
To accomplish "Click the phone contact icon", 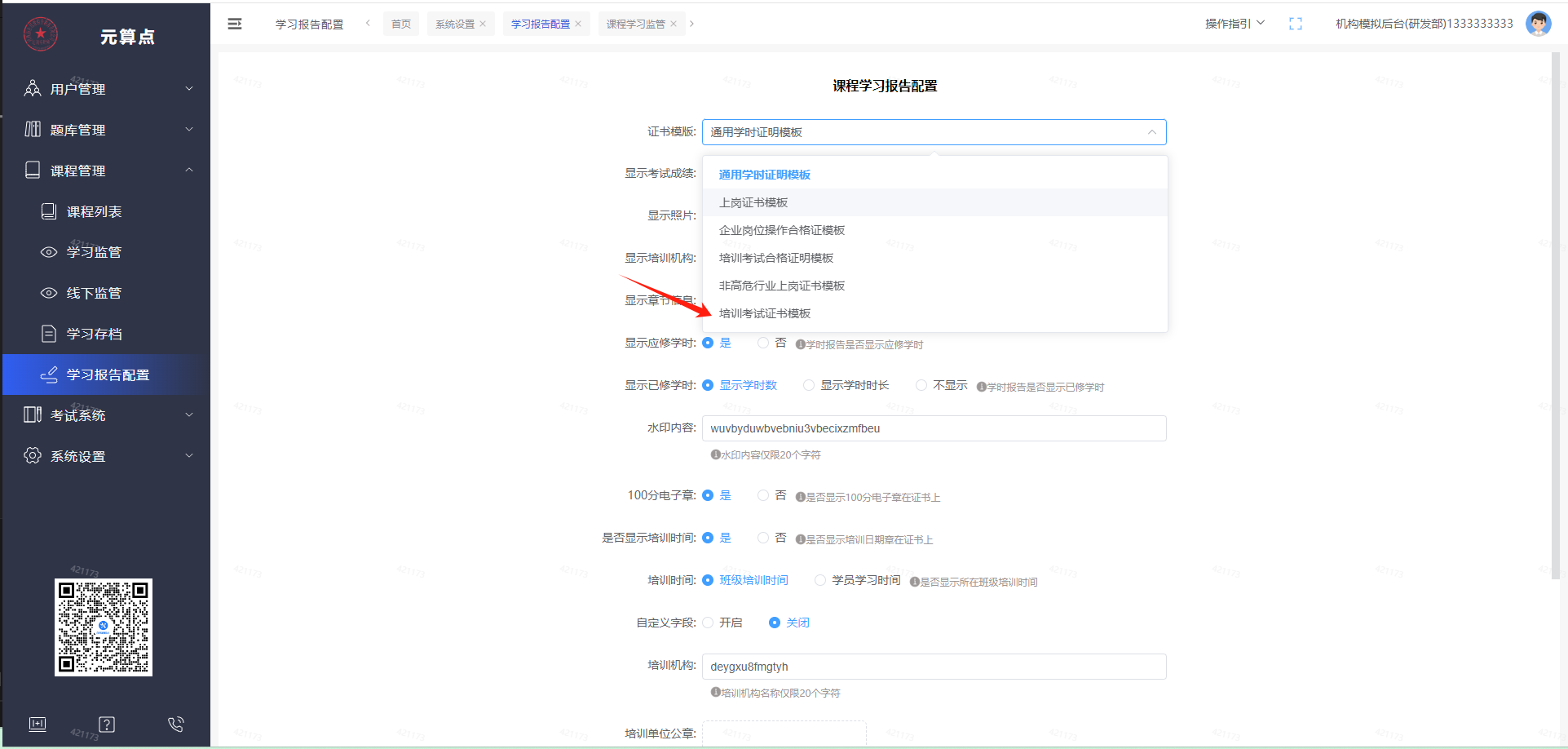I will click(x=176, y=724).
